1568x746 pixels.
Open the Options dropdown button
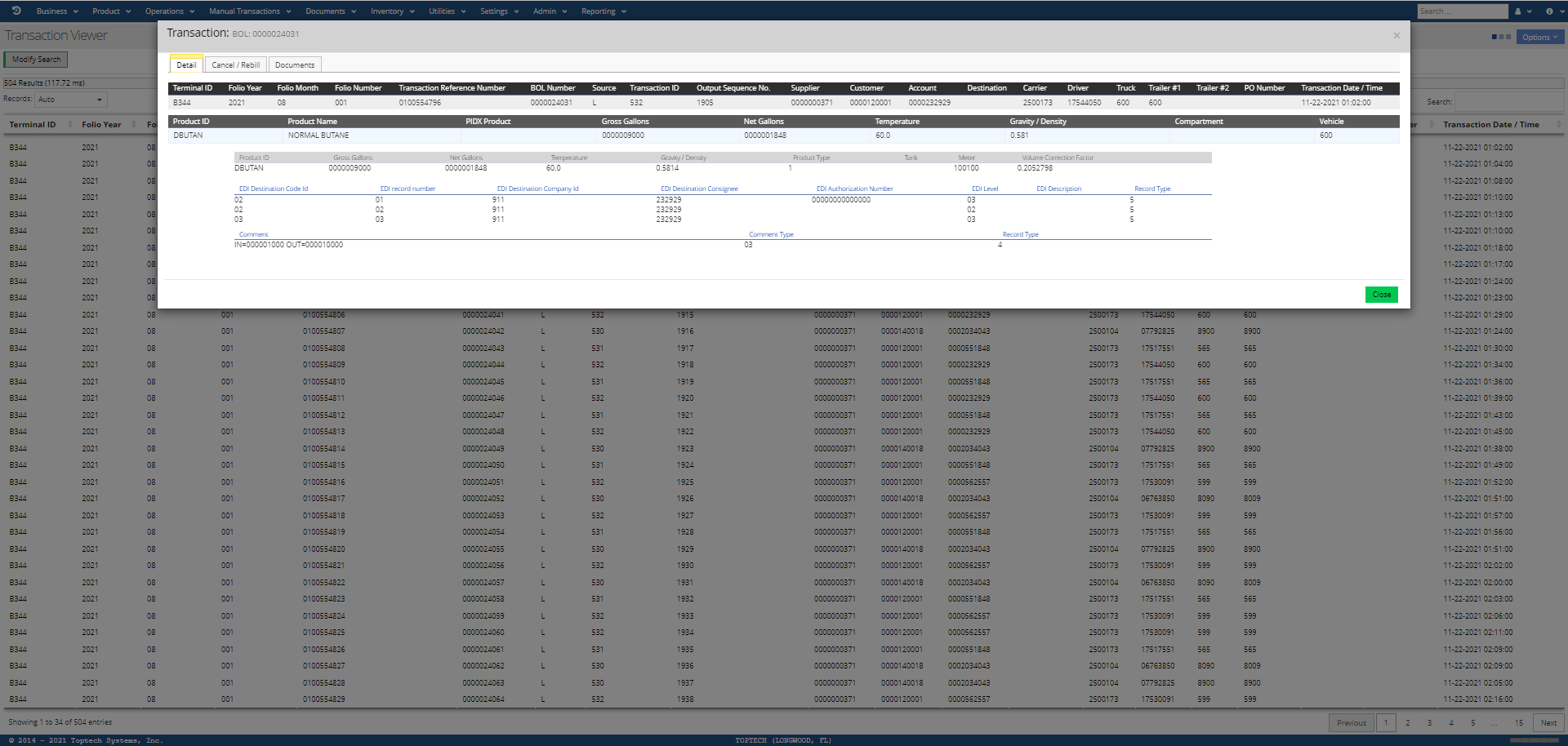click(x=1539, y=37)
